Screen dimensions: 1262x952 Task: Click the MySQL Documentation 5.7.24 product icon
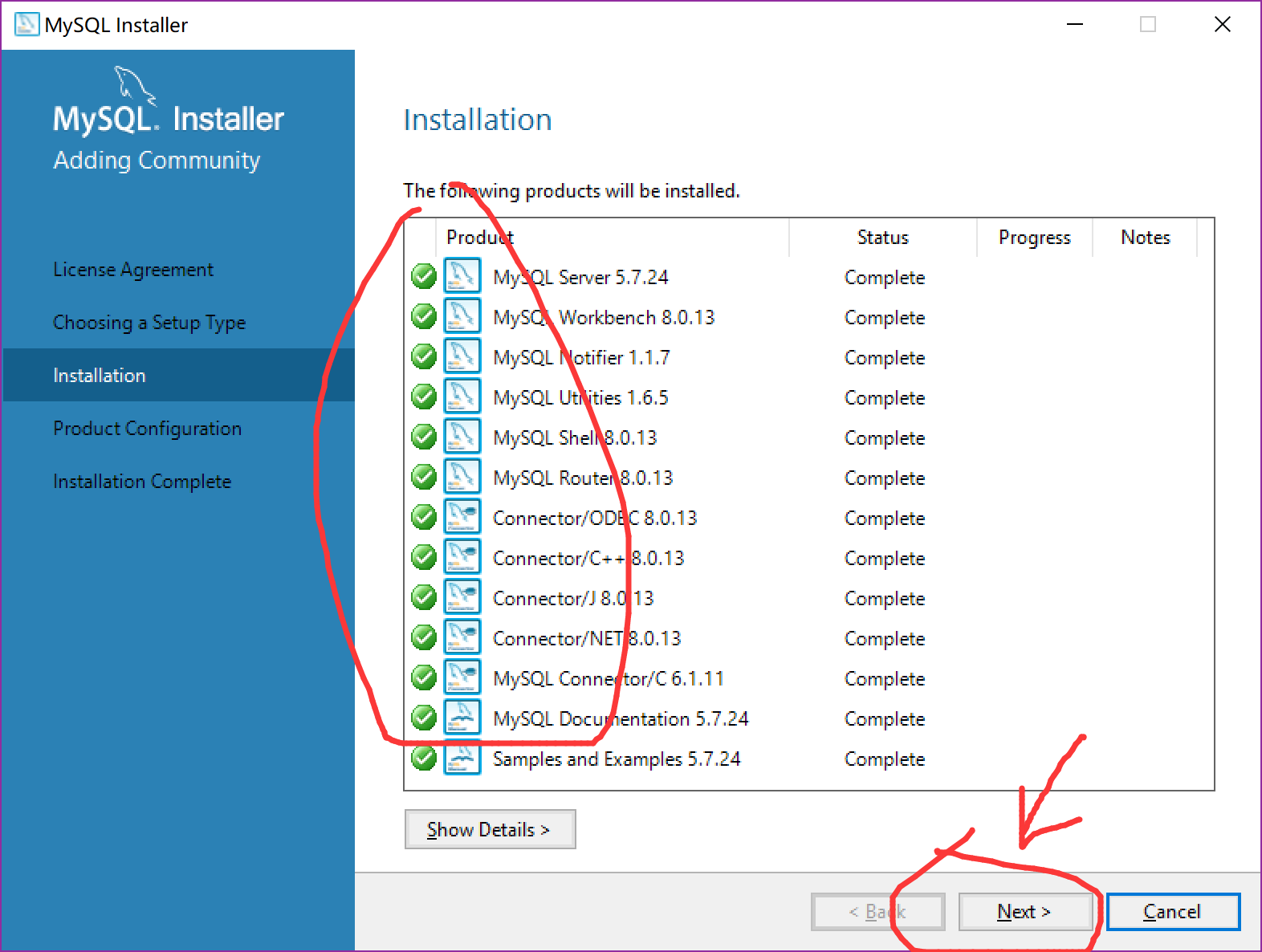462,717
